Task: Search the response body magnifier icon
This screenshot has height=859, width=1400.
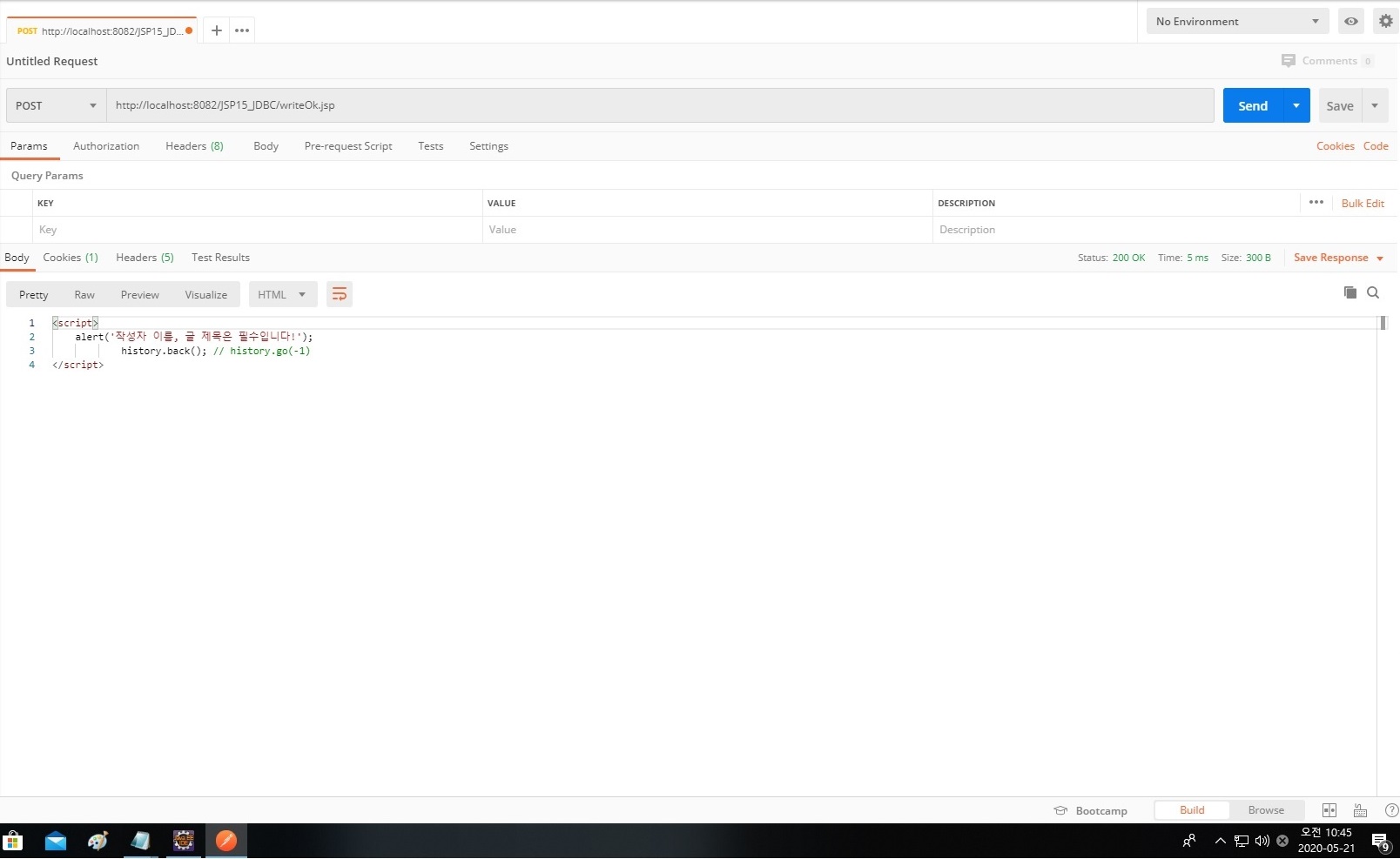Action: 1373,292
